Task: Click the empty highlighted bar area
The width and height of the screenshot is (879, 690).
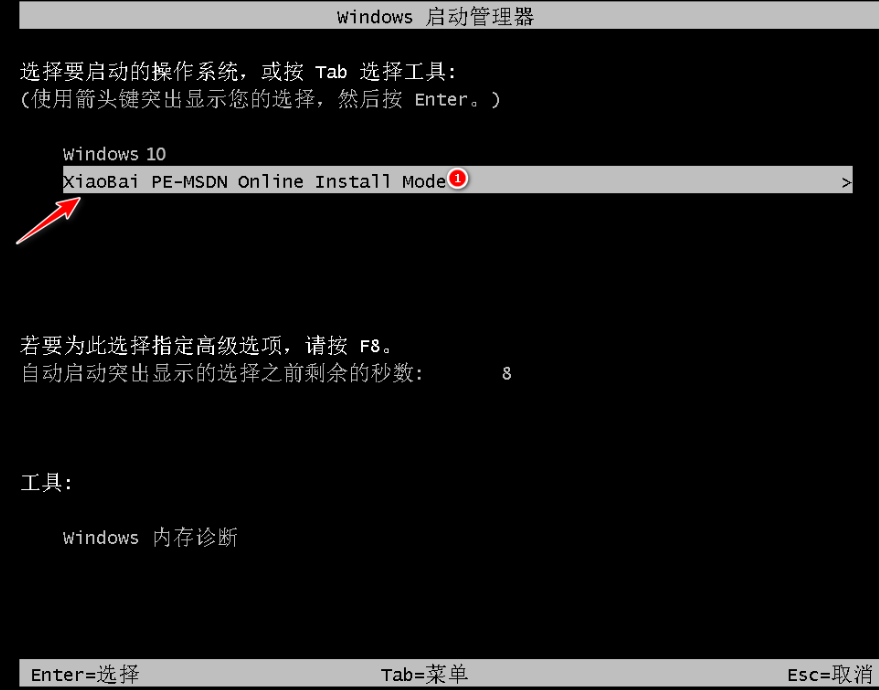Action: (653, 179)
